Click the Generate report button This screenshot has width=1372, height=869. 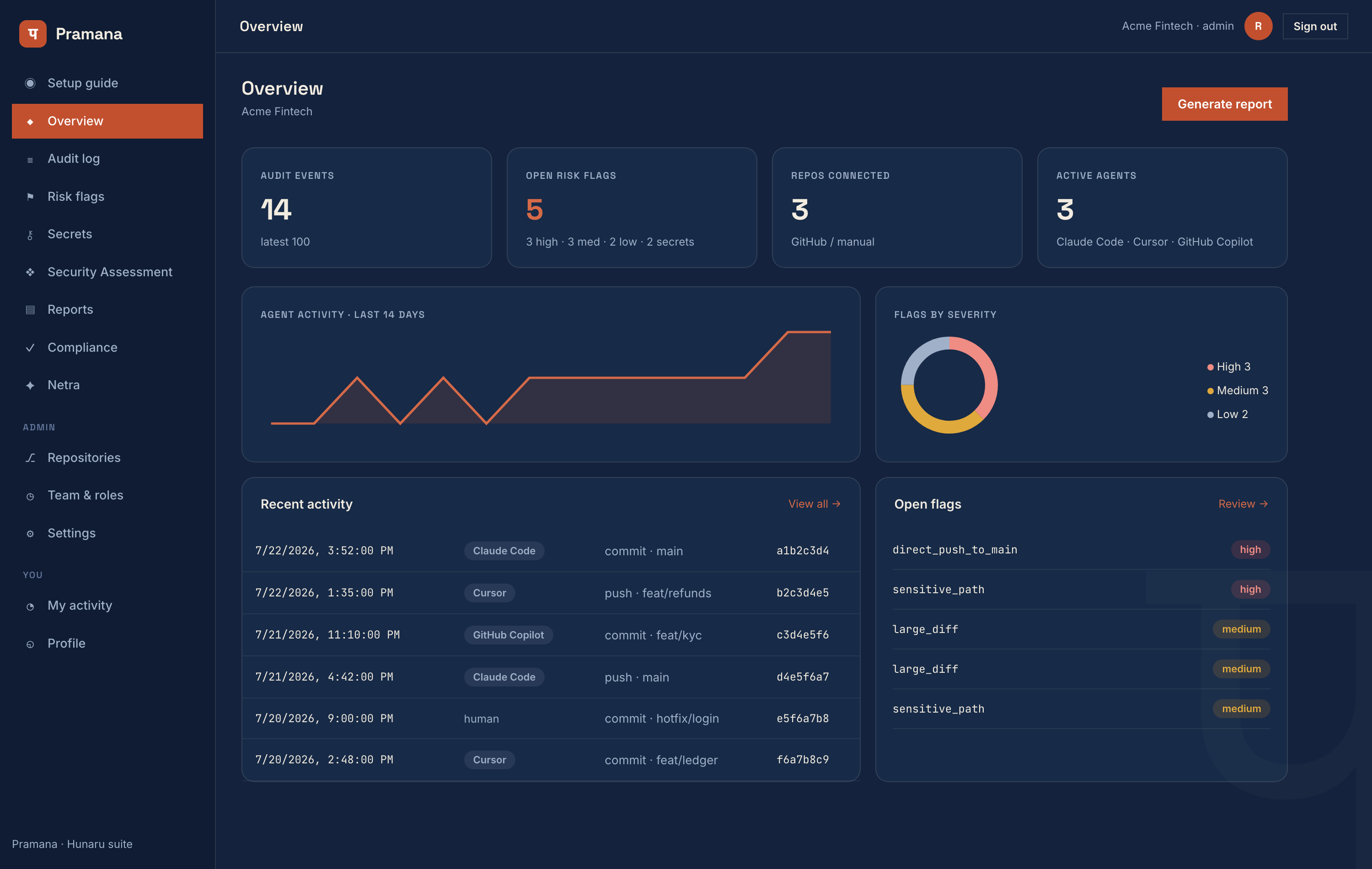pyautogui.click(x=1224, y=104)
